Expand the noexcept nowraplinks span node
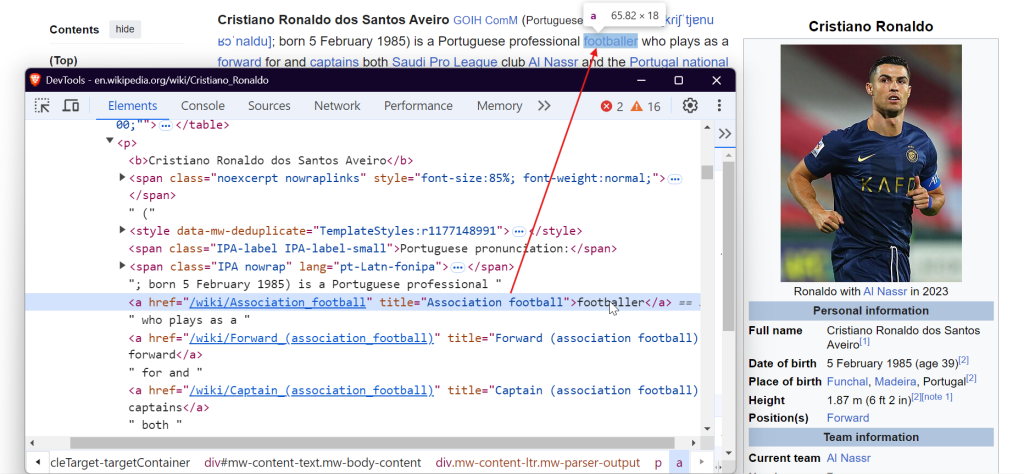 click(x=122, y=178)
